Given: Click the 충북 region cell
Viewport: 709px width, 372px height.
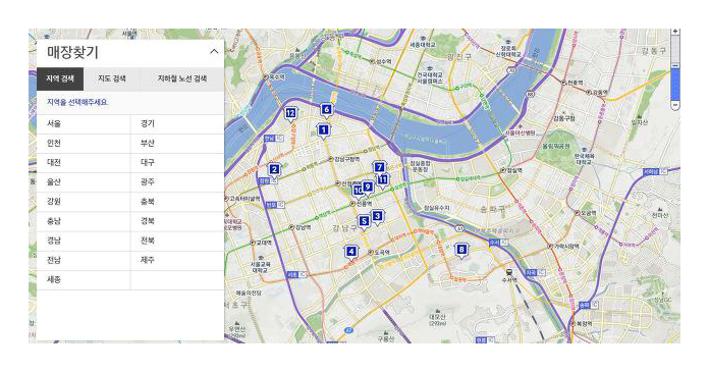Looking at the screenshot, I should (177, 202).
